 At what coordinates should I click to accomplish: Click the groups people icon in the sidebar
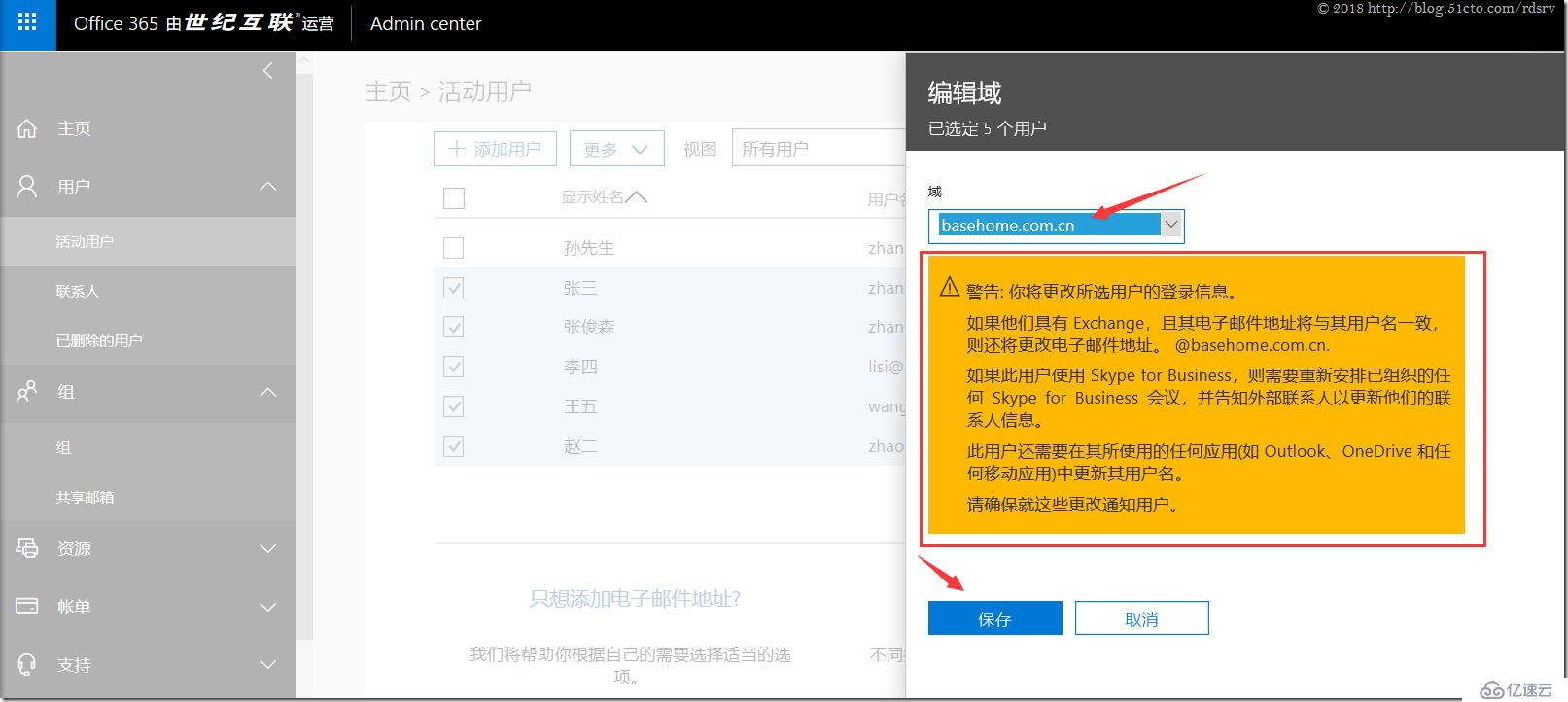[x=27, y=392]
